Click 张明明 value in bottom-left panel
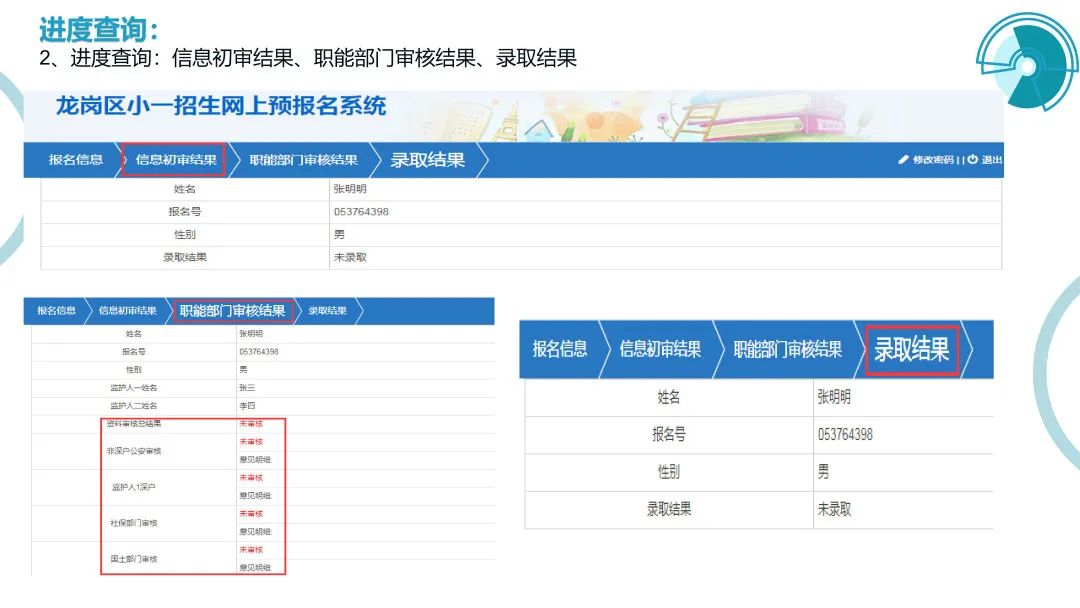 coord(251,333)
